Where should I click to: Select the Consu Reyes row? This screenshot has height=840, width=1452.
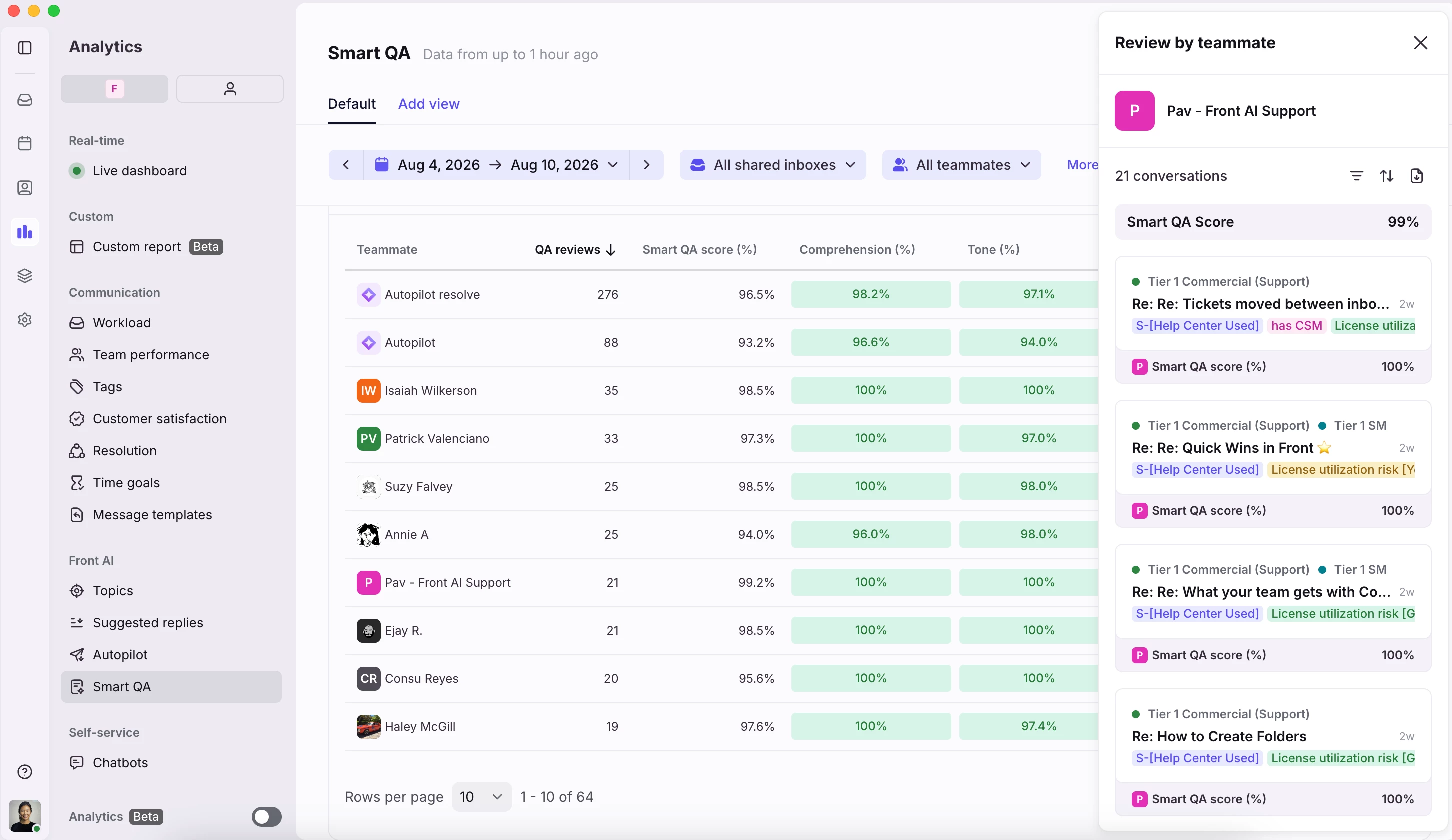click(x=721, y=678)
